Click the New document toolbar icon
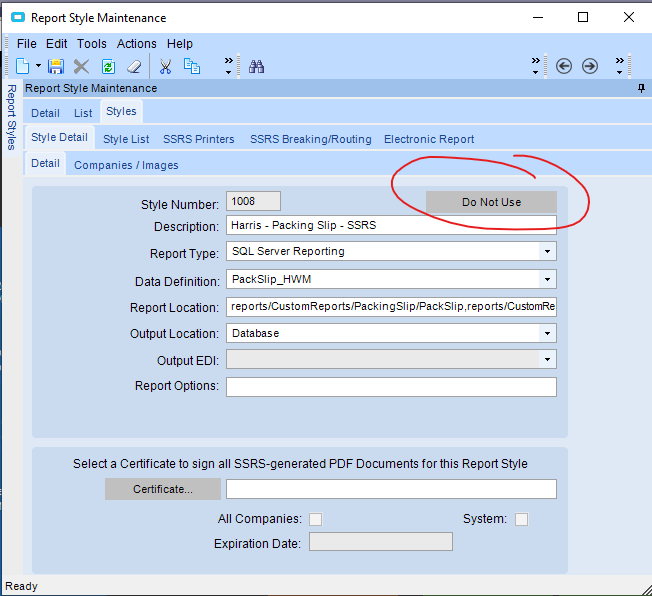The height and width of the screenshot is (596, 652). pyautogui.click(x=22, y=66)
